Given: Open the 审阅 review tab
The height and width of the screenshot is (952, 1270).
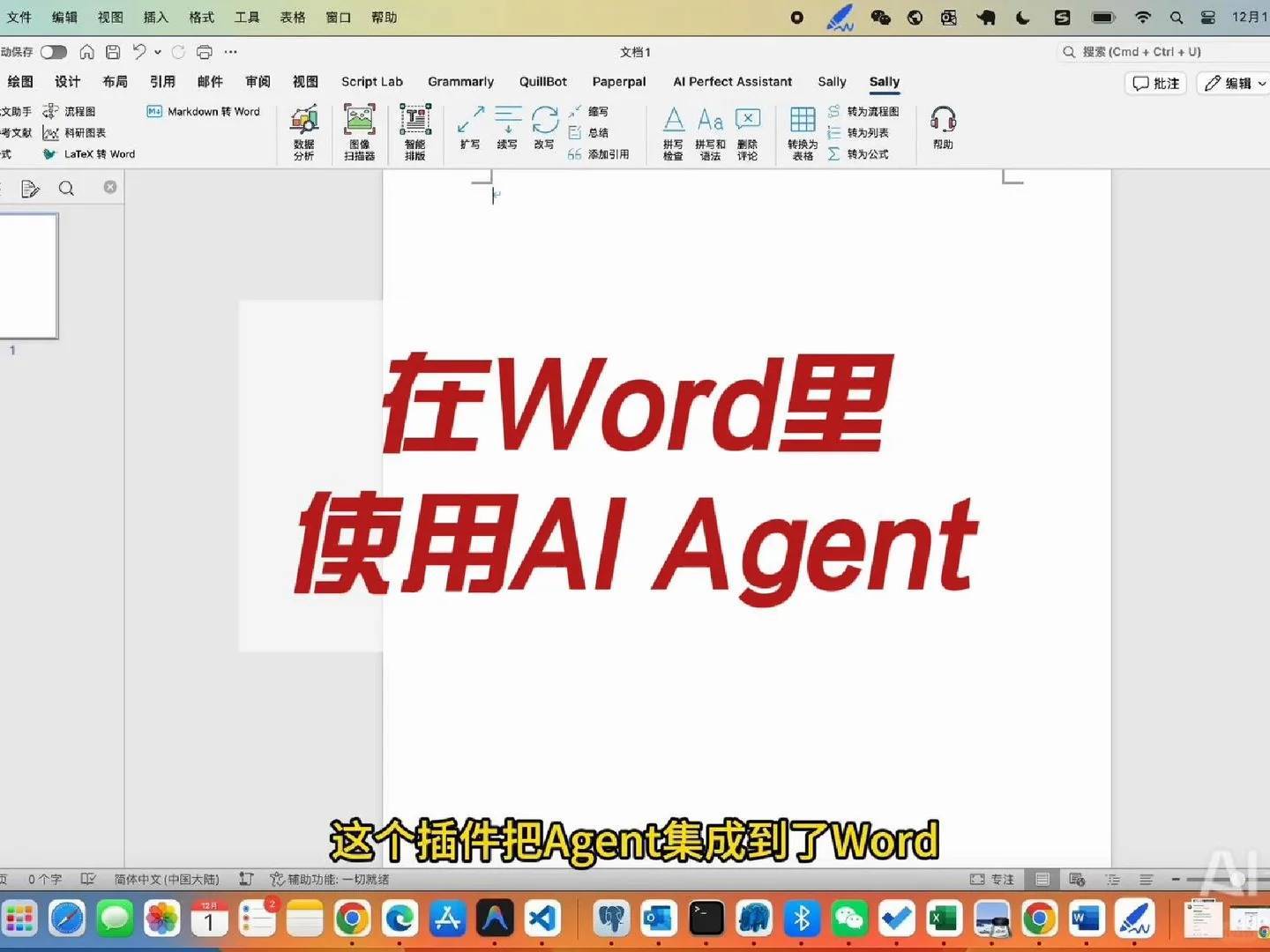Looking at the screenshot, I should click(x=258, y=81).
